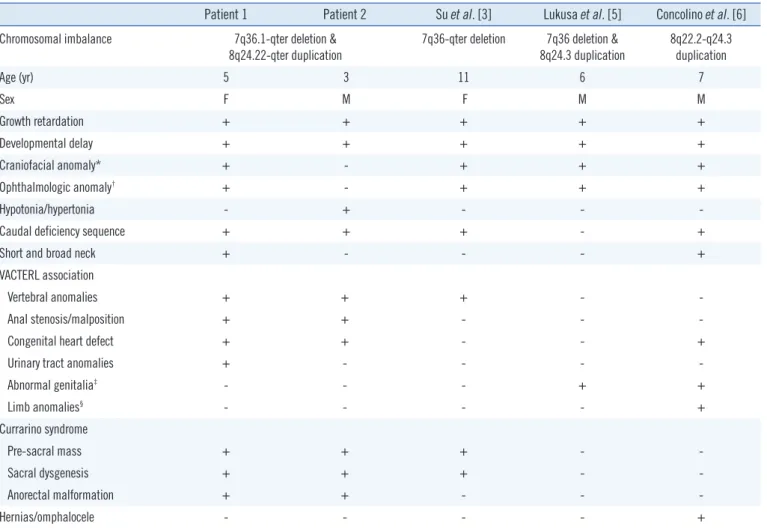Click sex value 'F' for Patient 1
The image size is (767, 529).
pos(226,99)
